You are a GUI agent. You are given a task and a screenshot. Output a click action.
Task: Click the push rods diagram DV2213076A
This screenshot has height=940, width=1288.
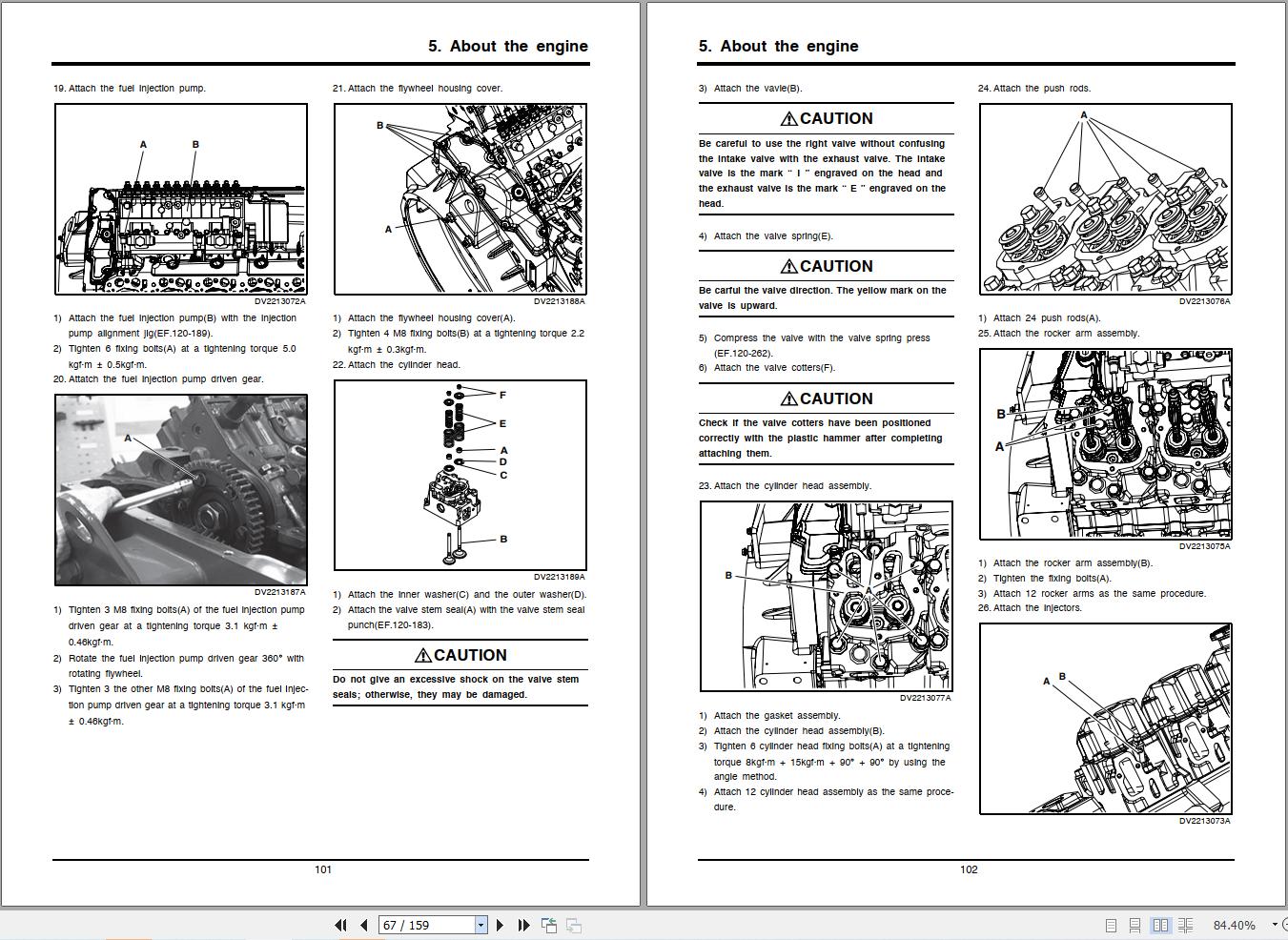click(x=1106, y=199)
